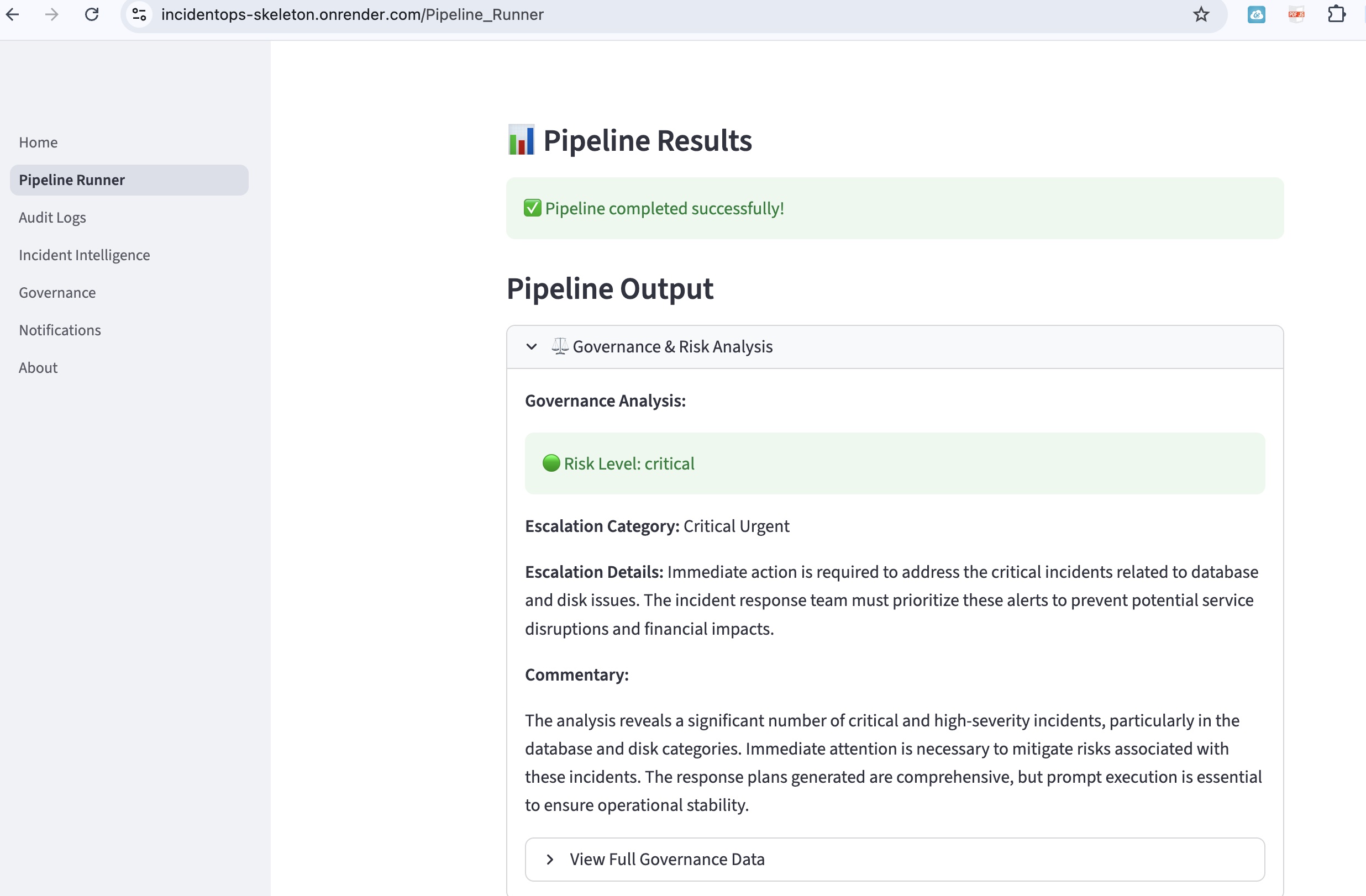Navigate to Governance page
This screenshot has width=1366, height=896.
pyautogui.click(x=57, y=293)
